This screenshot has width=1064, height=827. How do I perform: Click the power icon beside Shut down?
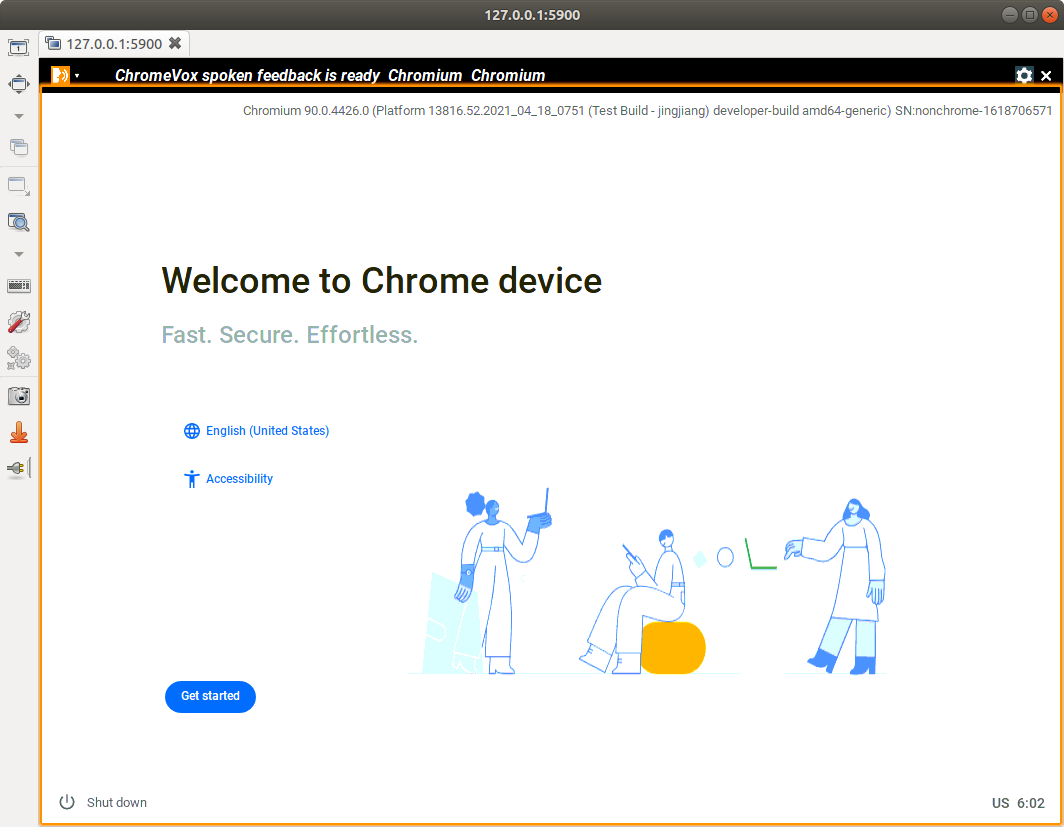(66, 802)
